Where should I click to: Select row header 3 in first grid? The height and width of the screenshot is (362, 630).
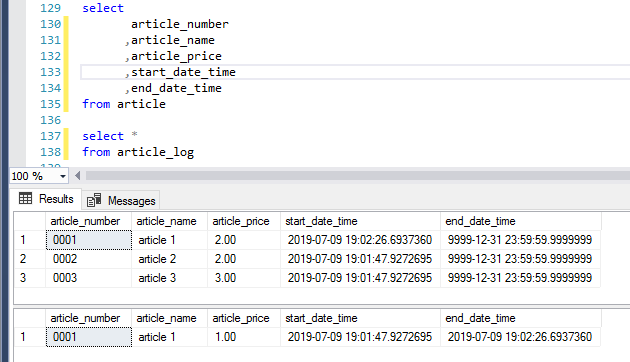[29, 278]
